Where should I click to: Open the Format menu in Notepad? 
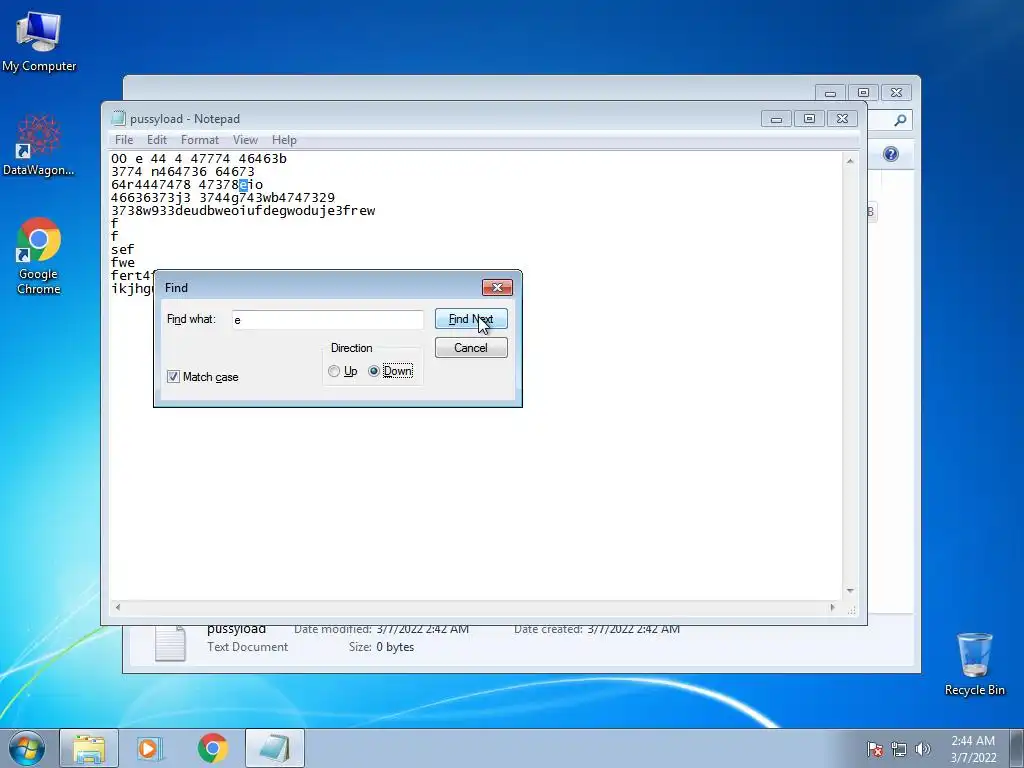200,140
